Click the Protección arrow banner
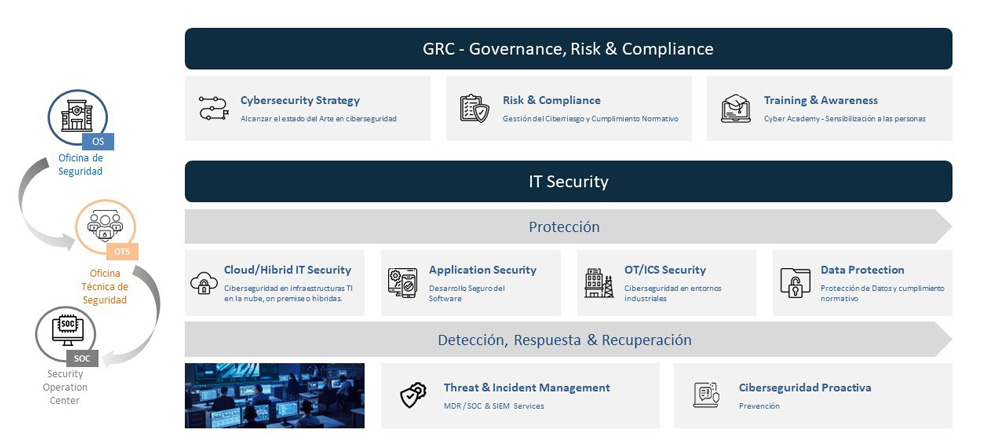1000x435 pixels. click(x=565, y=227)
